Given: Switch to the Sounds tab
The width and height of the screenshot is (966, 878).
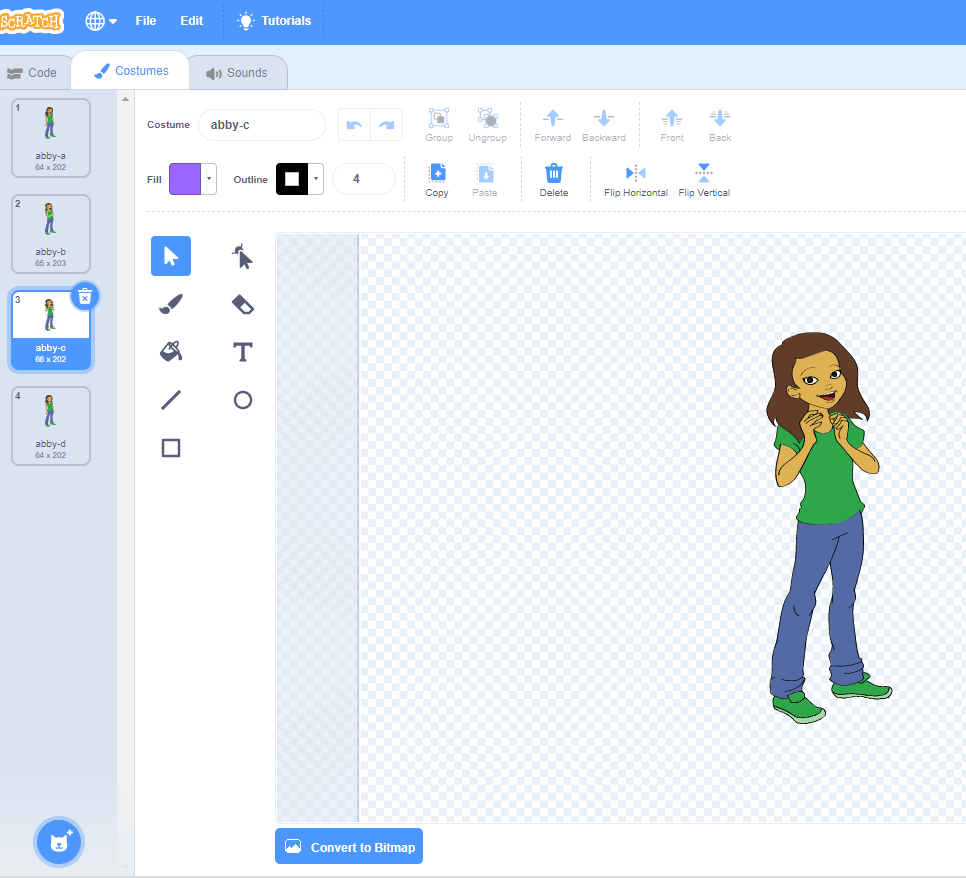Looking at the screenshot, I should [x=237, y=73].
